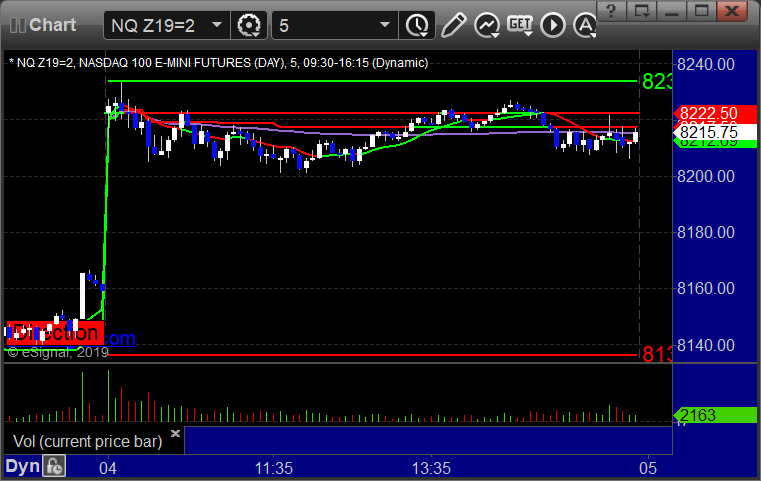
Task: Select the upper green horizontal line labeled 823
Action: [372, 81]
